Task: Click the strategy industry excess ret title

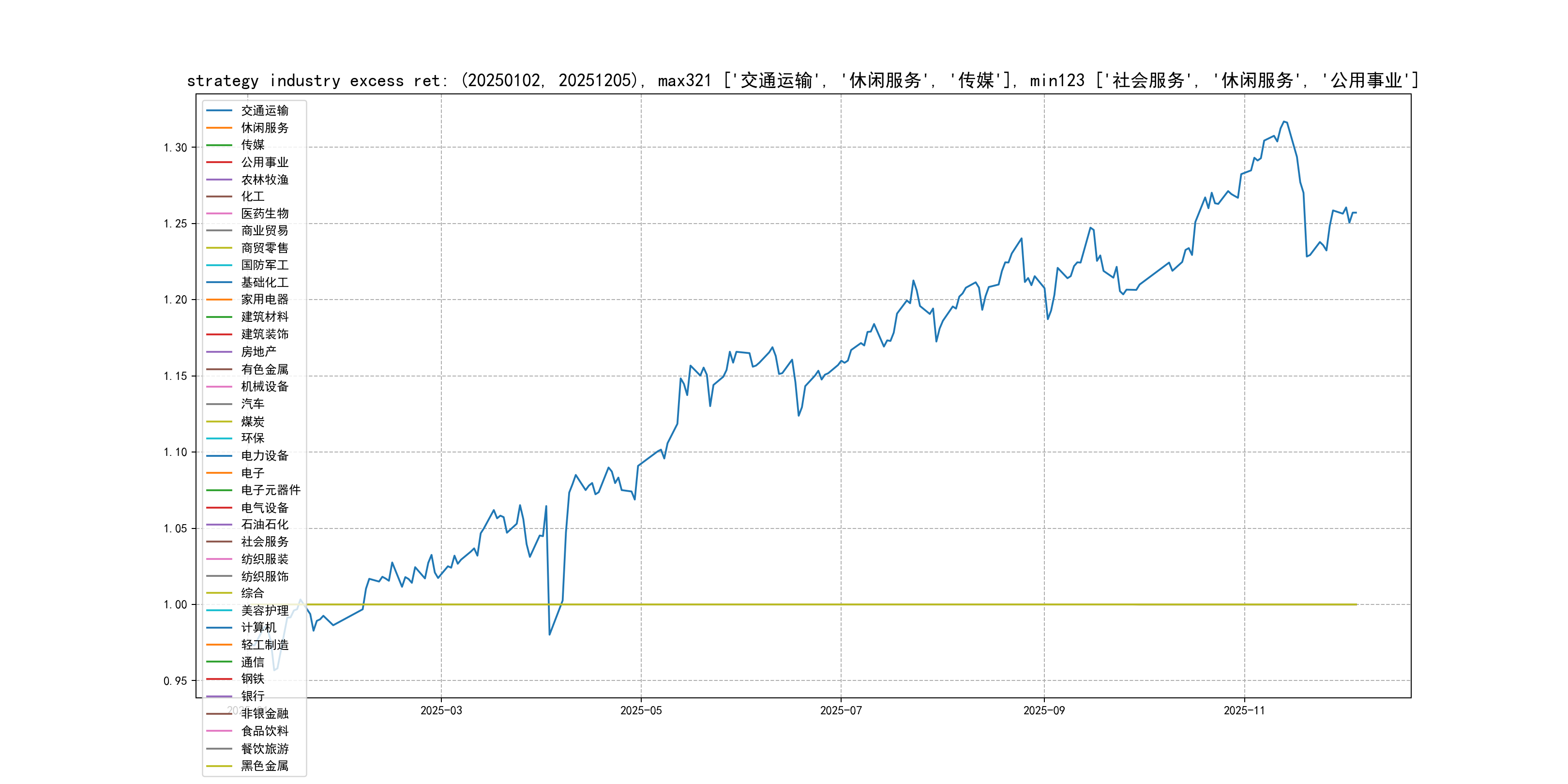Action: coord(802,80)
